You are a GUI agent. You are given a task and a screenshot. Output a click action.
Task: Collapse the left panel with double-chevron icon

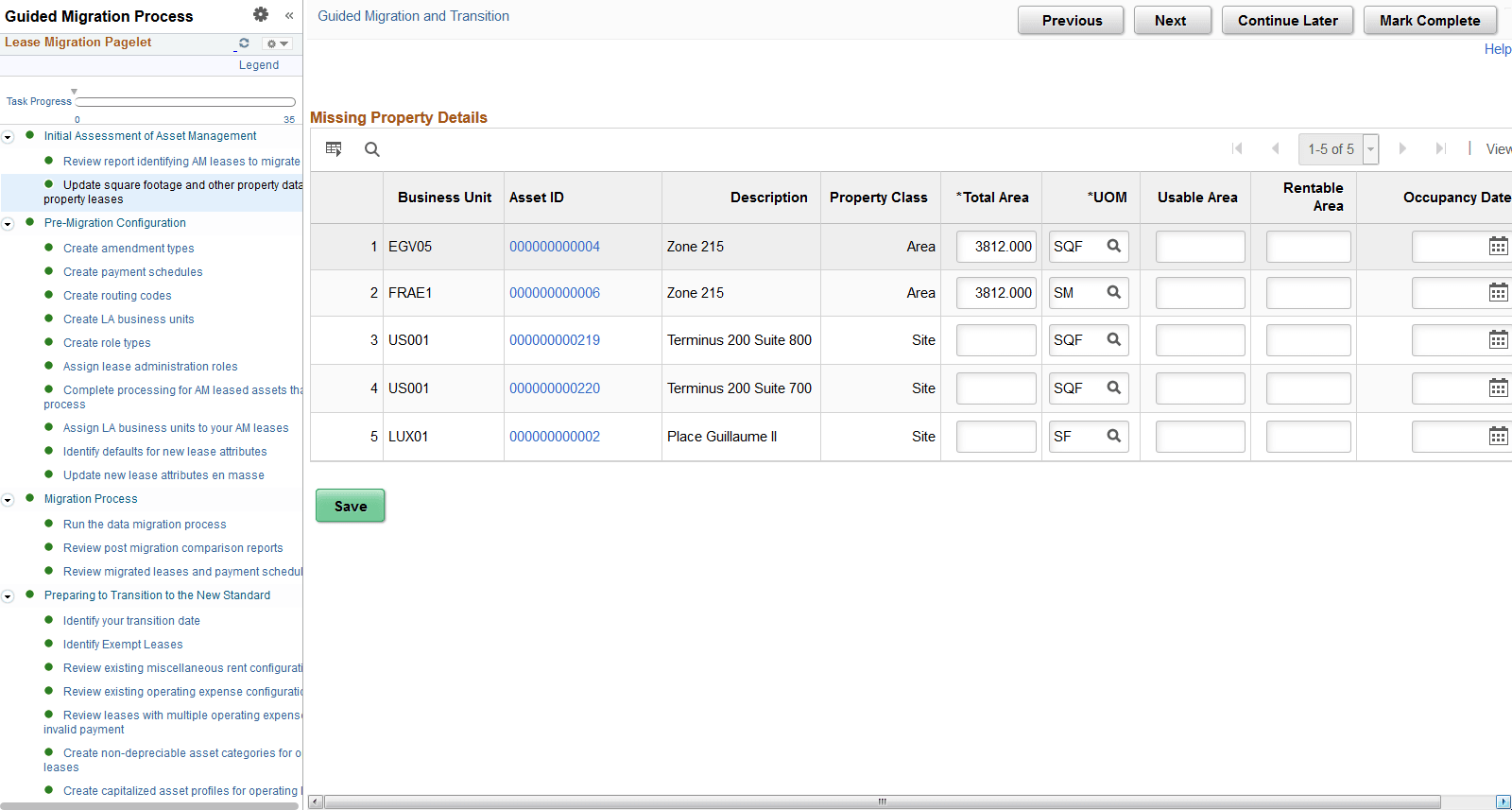pos(289,15)
